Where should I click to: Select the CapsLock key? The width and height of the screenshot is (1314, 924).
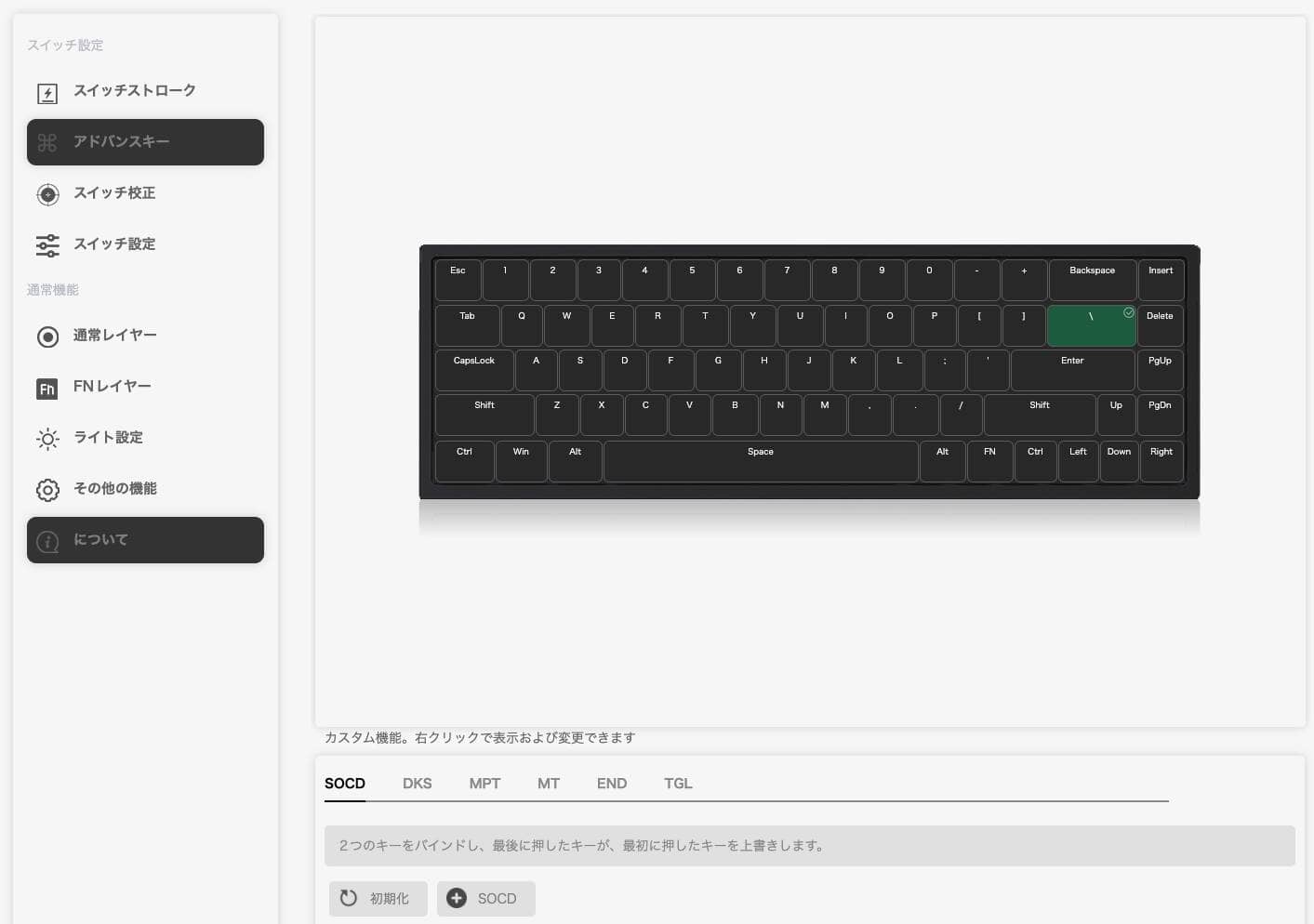(474, 370)
